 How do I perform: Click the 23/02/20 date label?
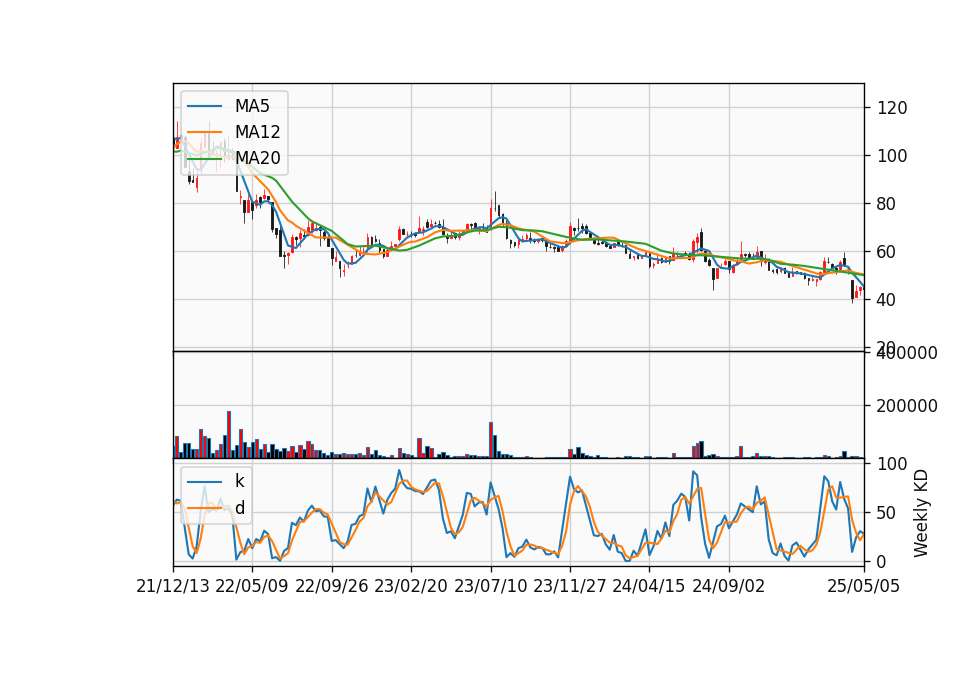click(411, 587)
